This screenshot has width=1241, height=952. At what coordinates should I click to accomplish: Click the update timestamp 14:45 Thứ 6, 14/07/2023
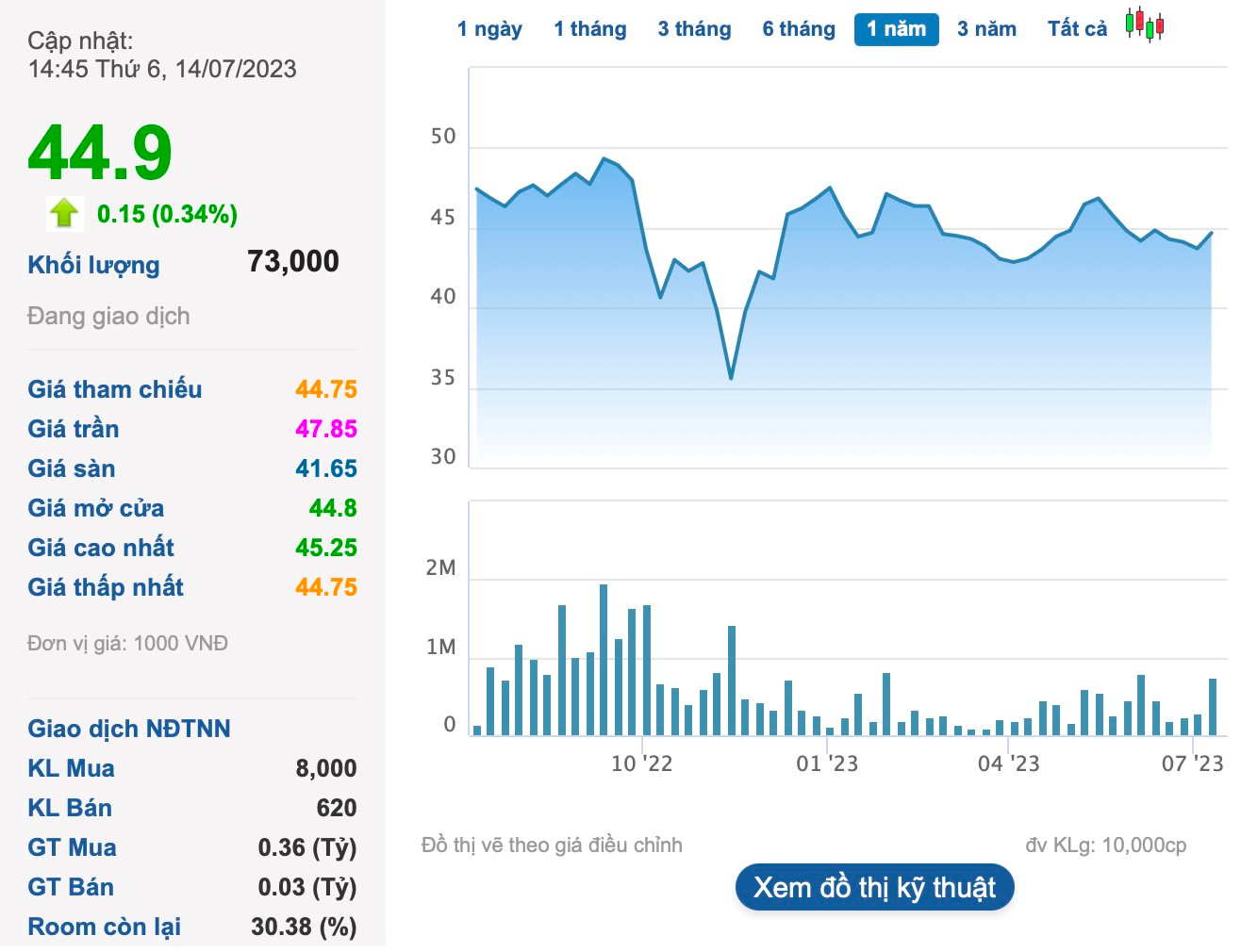(162, 69)
